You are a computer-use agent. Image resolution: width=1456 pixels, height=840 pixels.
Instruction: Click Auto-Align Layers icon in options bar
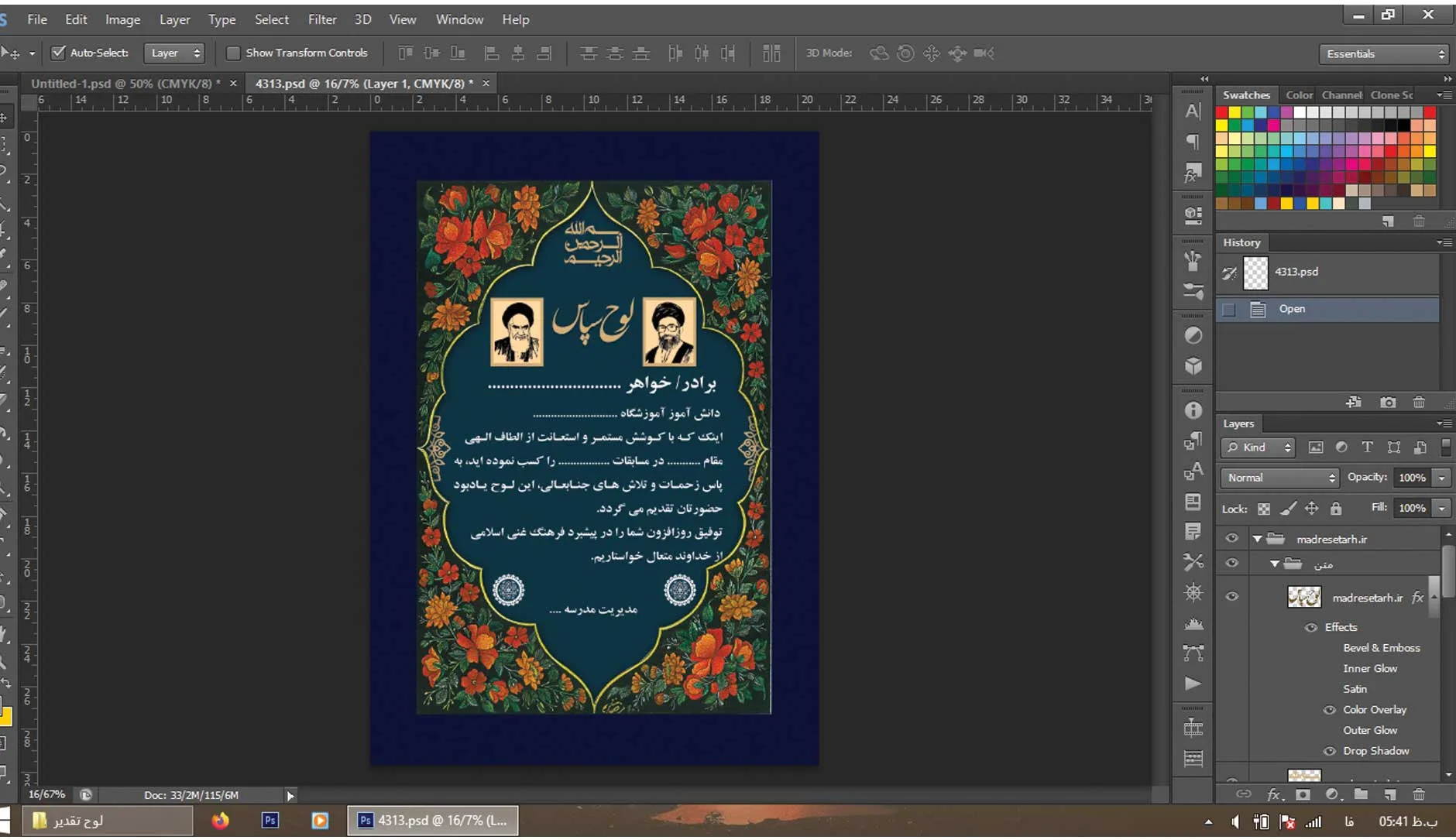(771, 53)
